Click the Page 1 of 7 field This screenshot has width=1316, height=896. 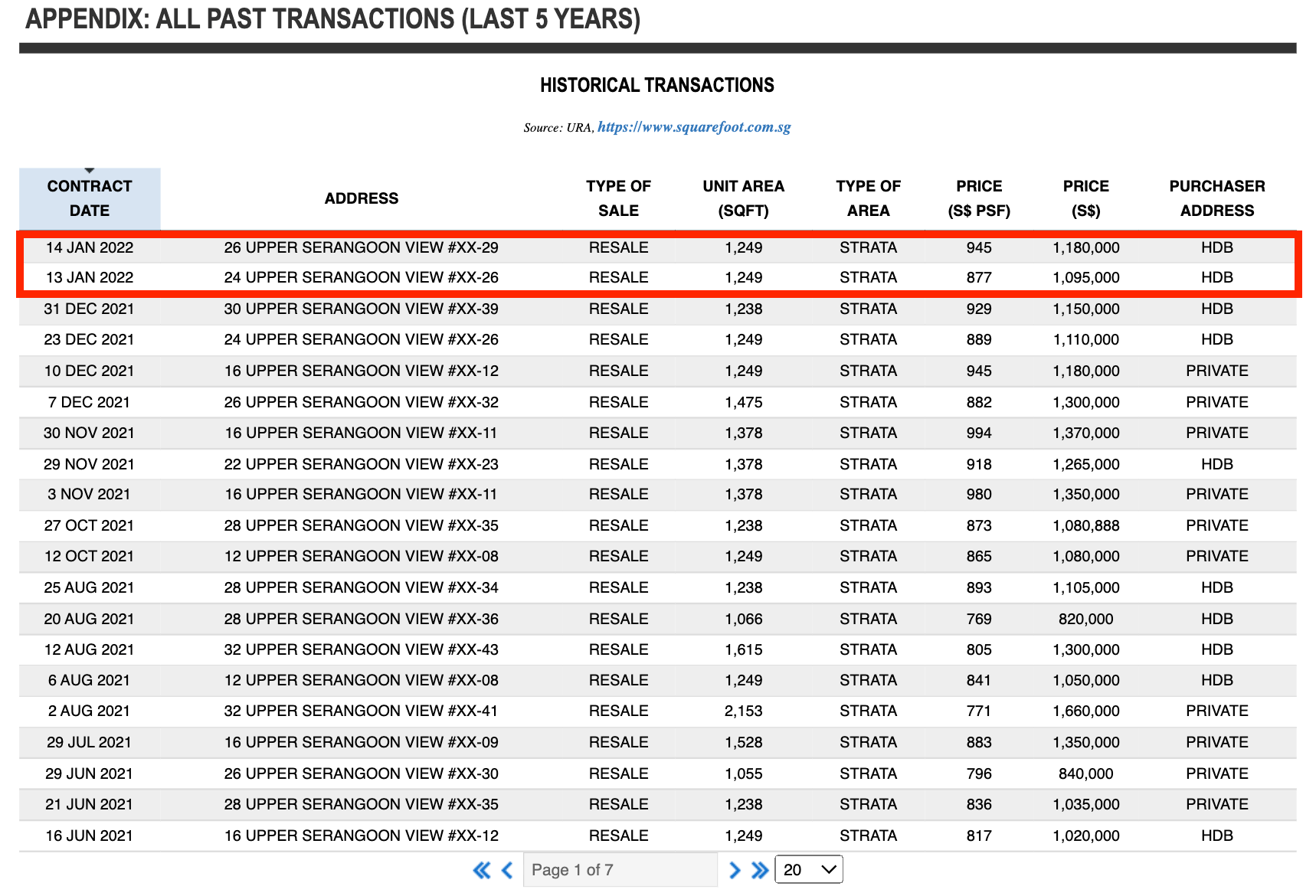(x=620, y=870)
